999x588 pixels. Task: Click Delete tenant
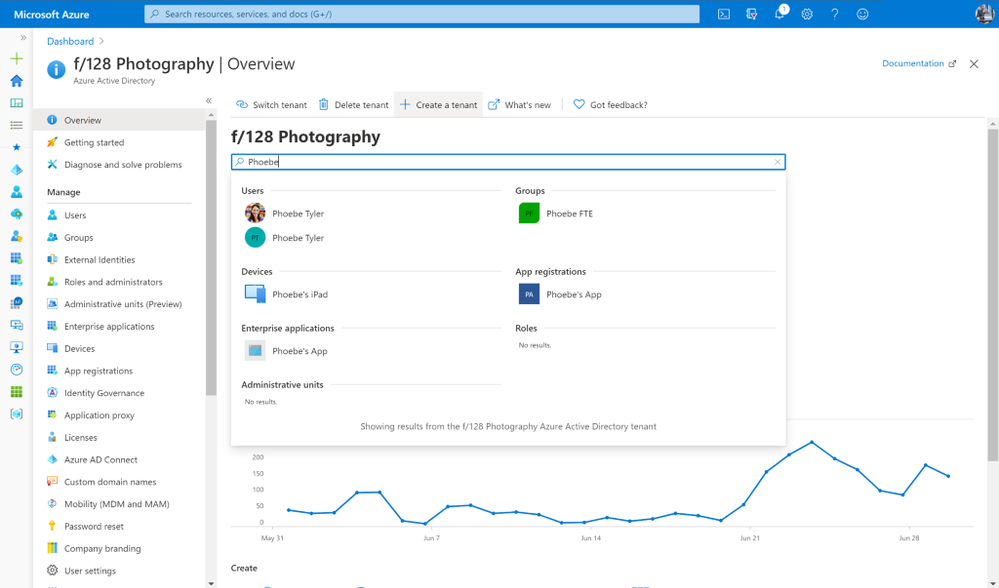[x=354, y=104]
